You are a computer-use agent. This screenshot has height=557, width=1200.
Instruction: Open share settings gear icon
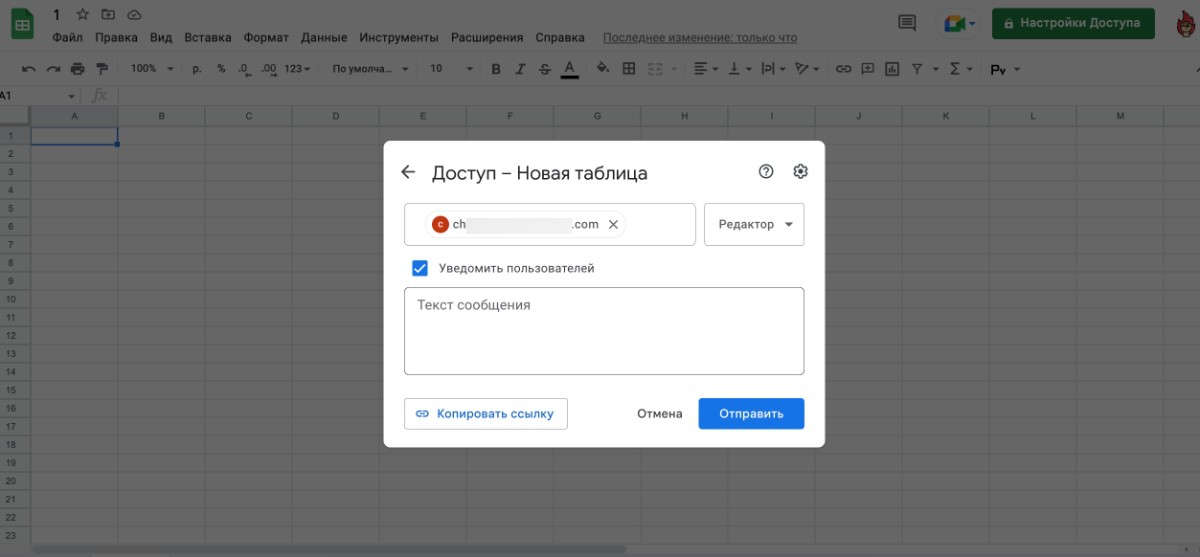[800, 172]
